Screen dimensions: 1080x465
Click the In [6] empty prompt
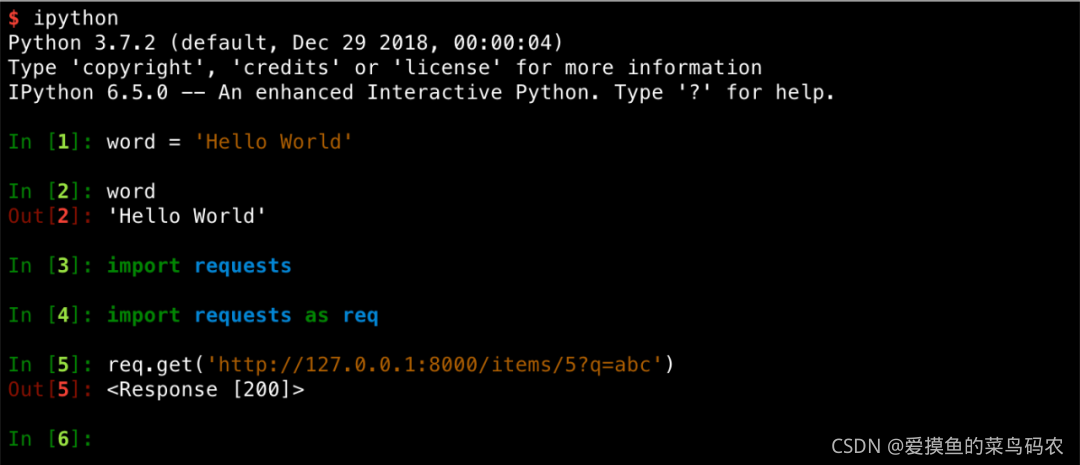click(50, 438)
